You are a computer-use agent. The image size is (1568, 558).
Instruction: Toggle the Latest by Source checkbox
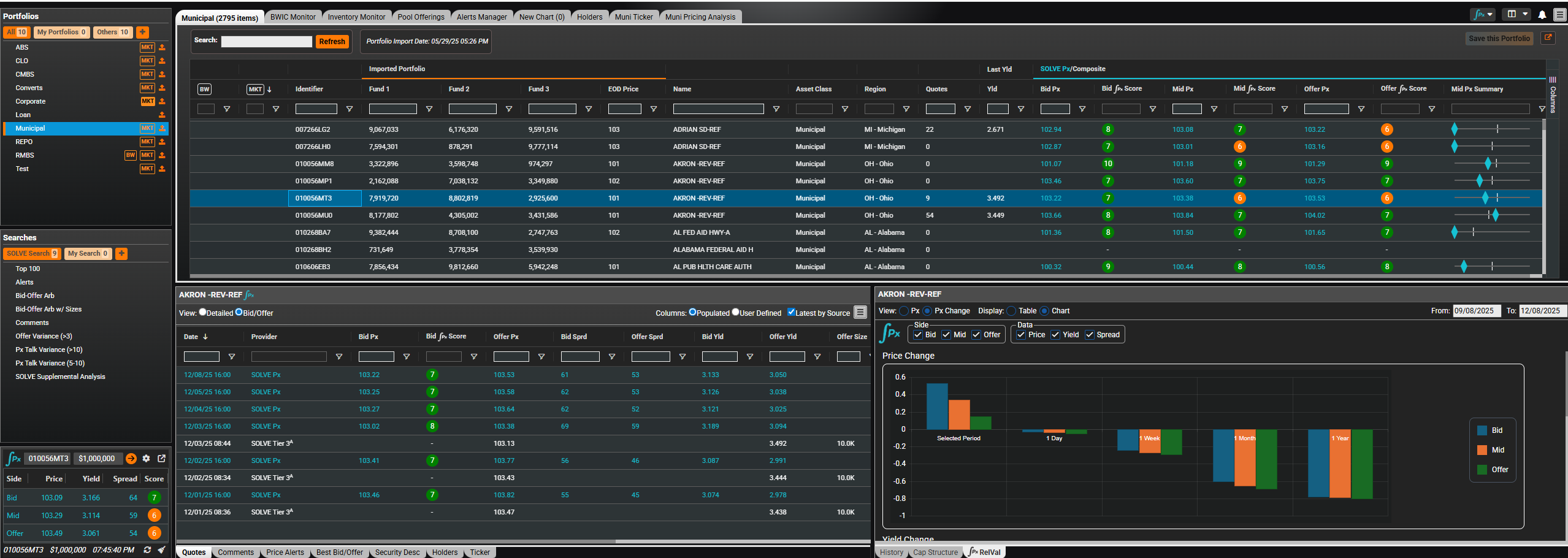pos(791,312)
